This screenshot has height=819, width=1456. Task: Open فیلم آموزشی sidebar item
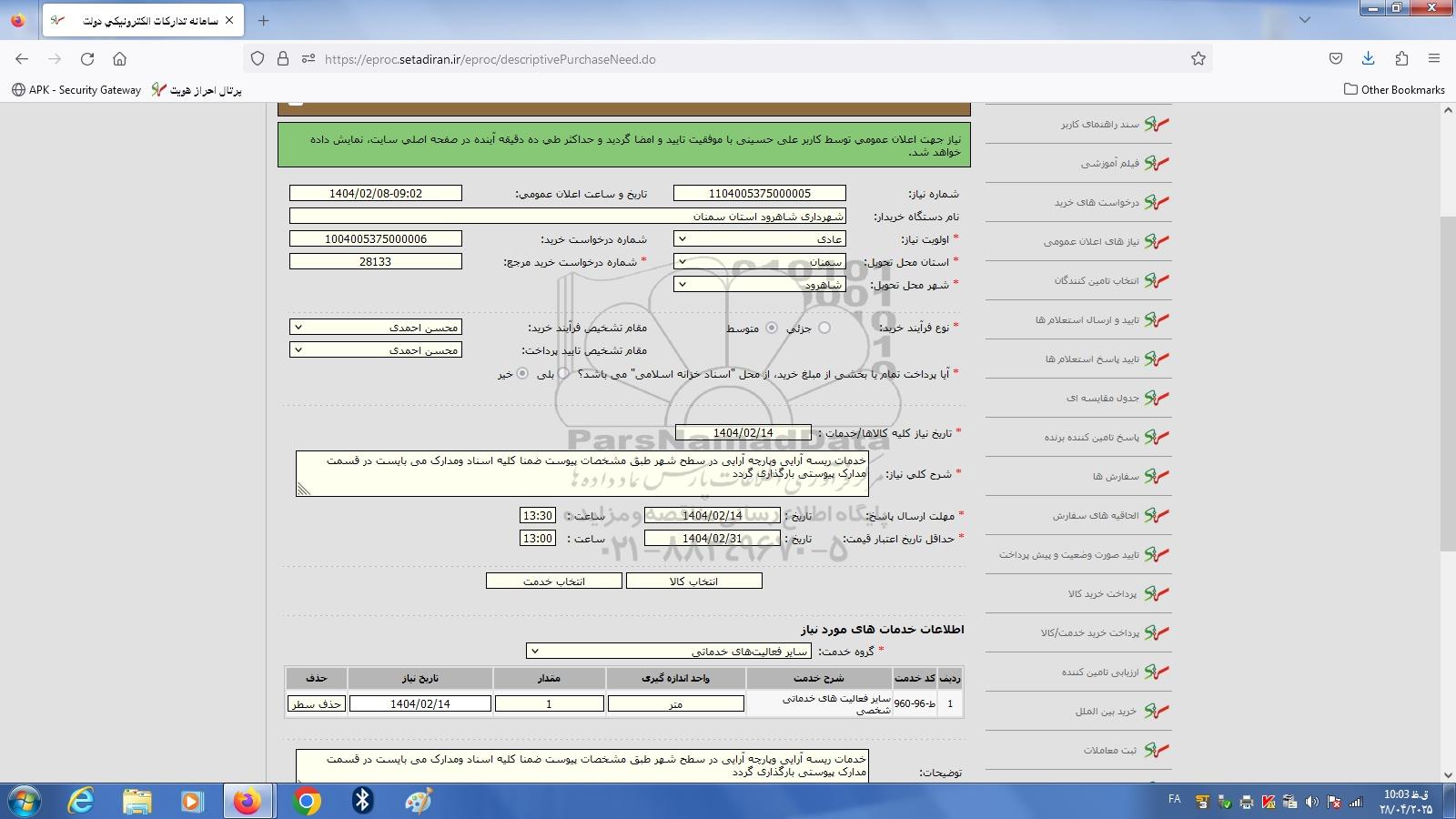click(x=1109, y=164)
